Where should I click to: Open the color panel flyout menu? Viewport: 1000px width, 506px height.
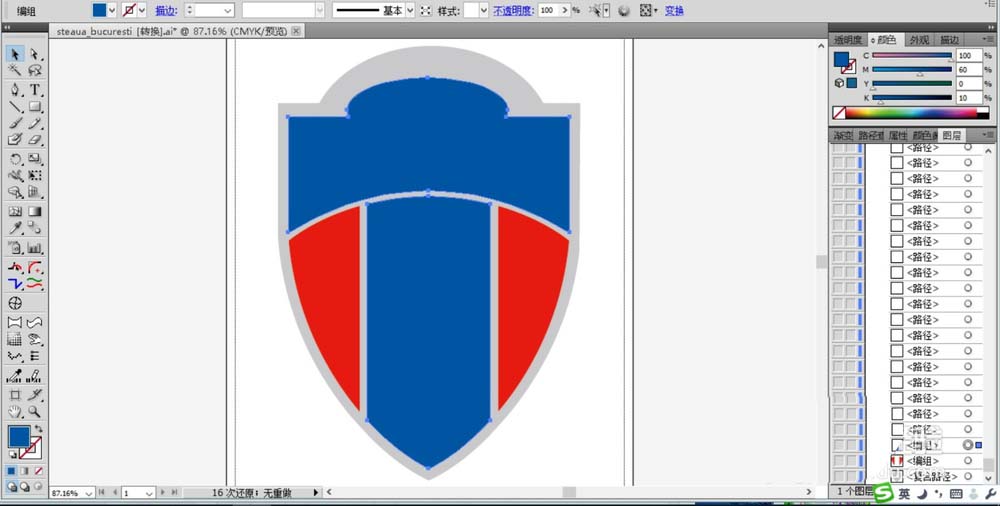[x=988, y=40]
